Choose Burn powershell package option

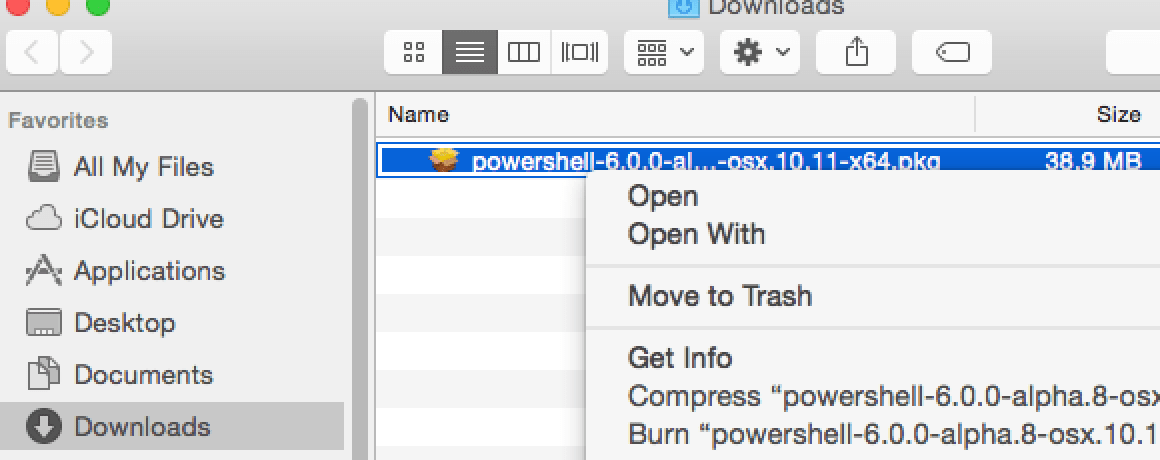click(894, 433)
